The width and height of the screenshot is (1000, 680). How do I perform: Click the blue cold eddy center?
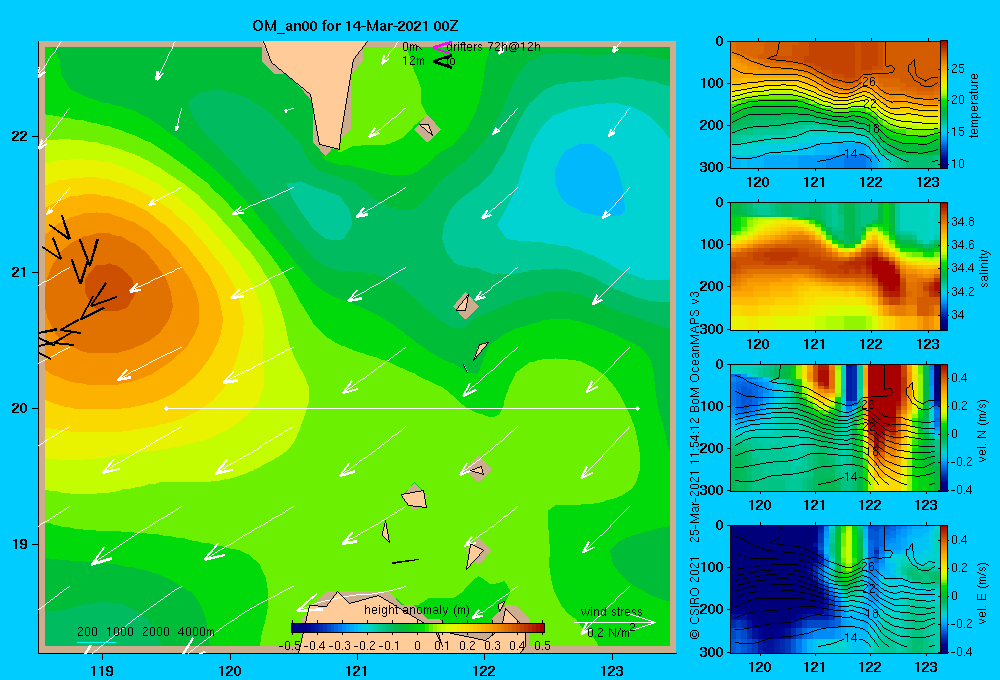589,179
